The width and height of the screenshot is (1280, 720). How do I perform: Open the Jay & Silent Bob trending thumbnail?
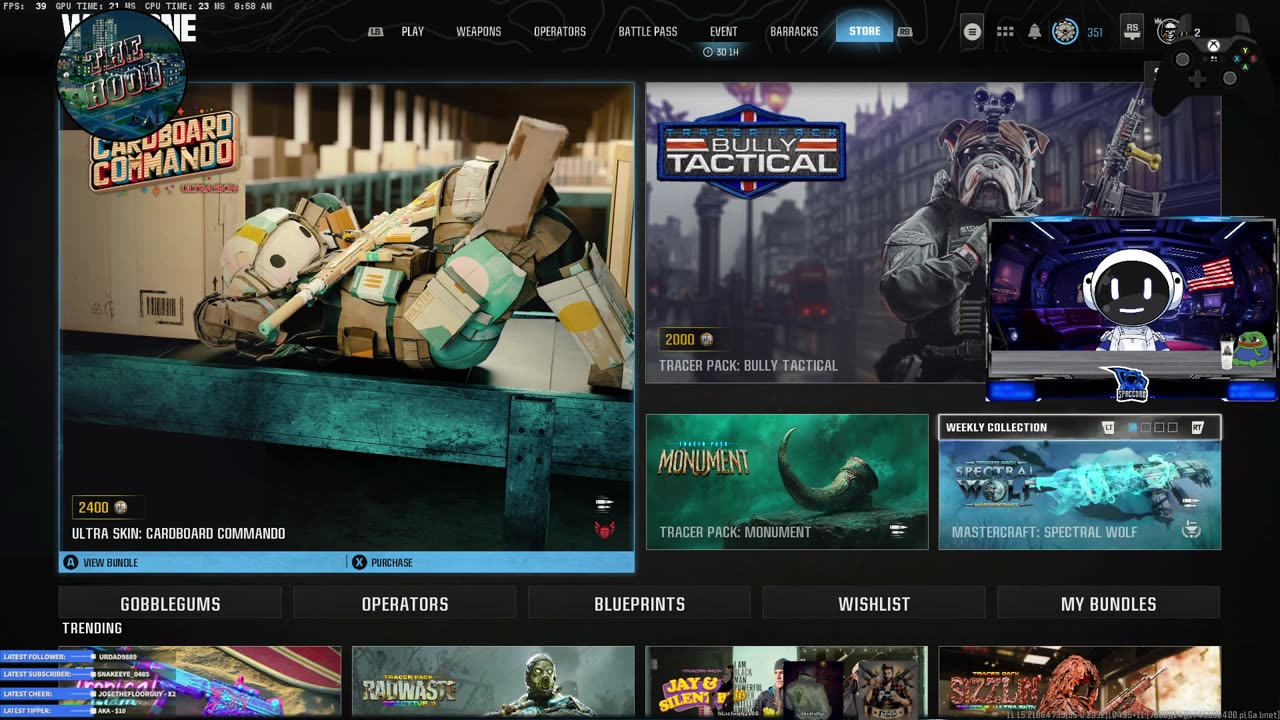787,682
